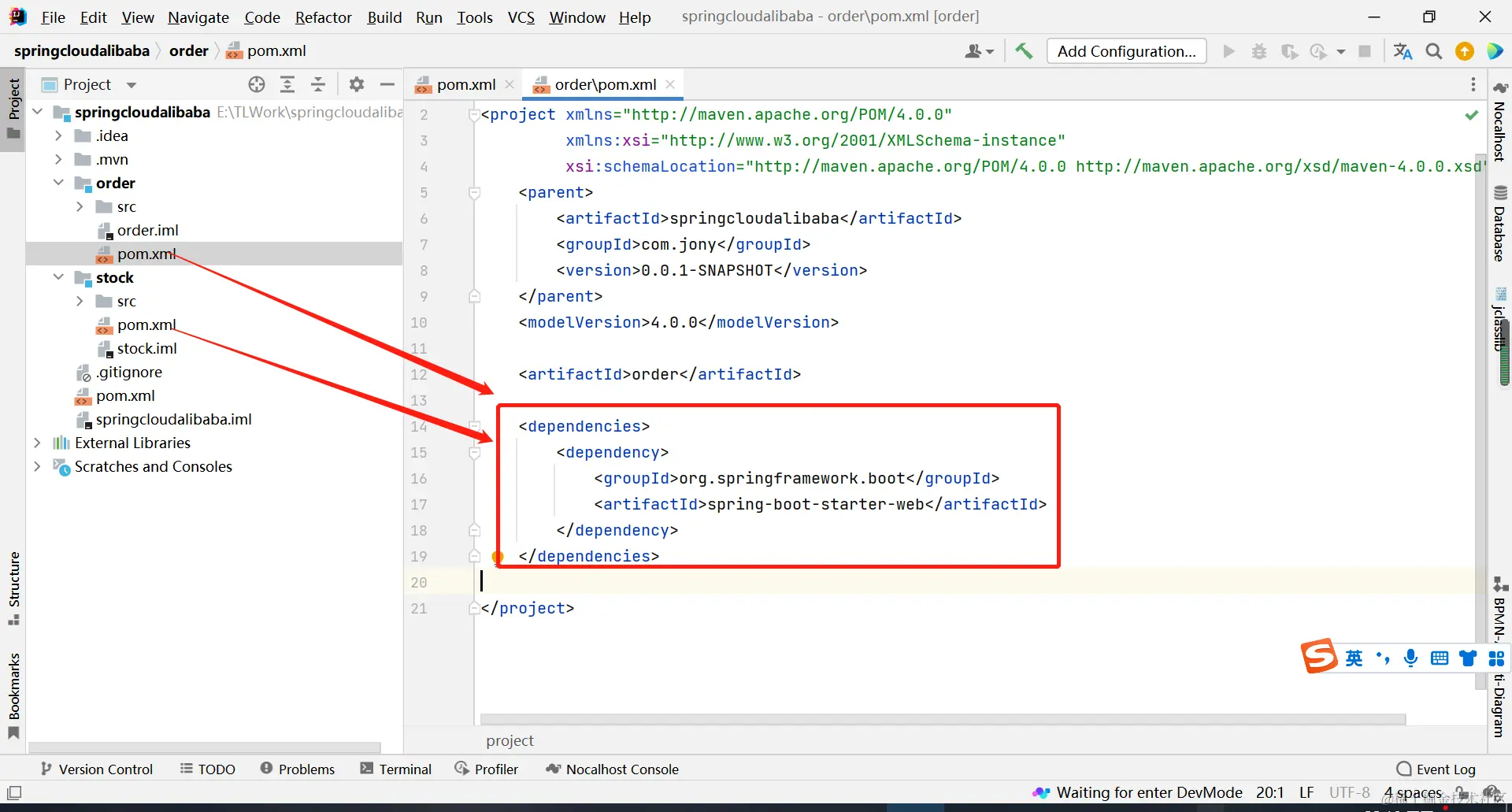
Task: Click tool window quick access icon in status bar
Action: (x=14, y=792)
